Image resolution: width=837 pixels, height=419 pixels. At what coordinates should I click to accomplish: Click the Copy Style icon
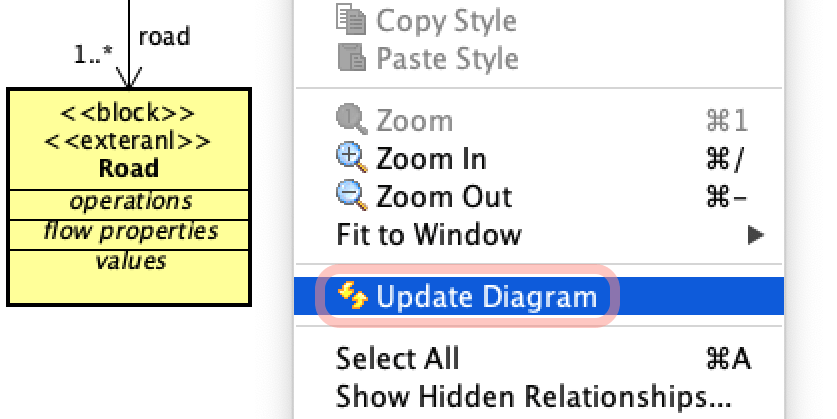click(x=351, y=19)
